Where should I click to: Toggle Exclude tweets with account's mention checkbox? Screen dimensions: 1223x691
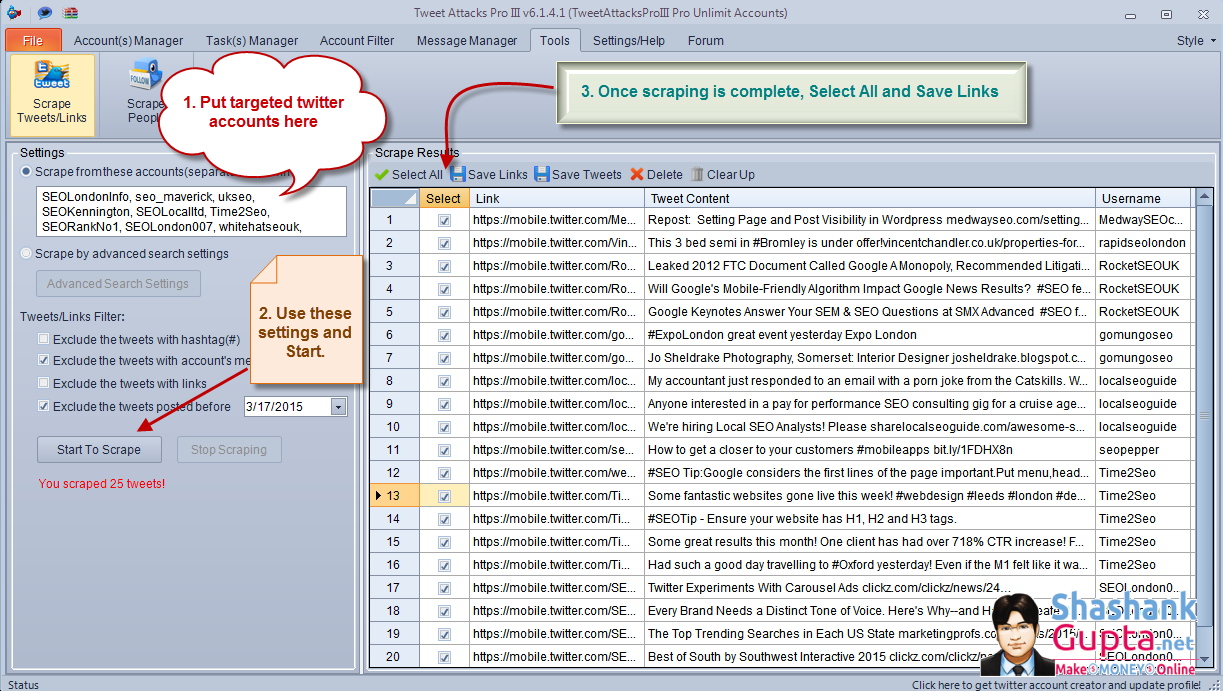[44, 360]
